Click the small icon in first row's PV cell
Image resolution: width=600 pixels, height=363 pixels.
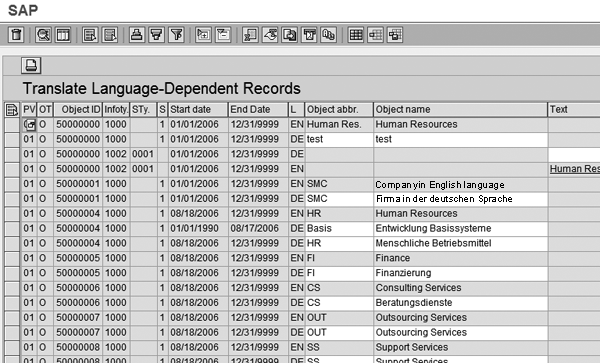pyautogui.click(x=29, y=125)
